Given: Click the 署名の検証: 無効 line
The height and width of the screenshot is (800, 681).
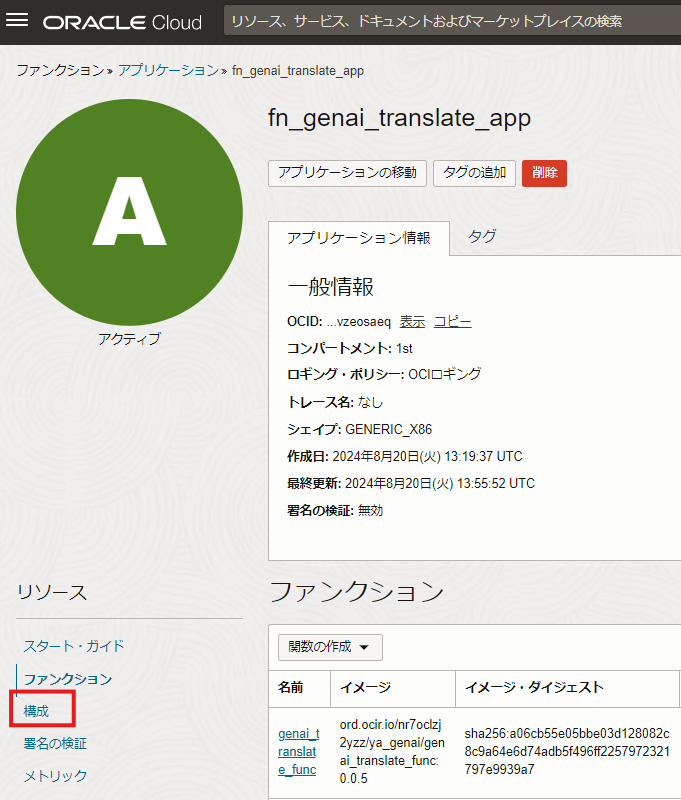Looking at the screenshot, I should pos(335,510).
